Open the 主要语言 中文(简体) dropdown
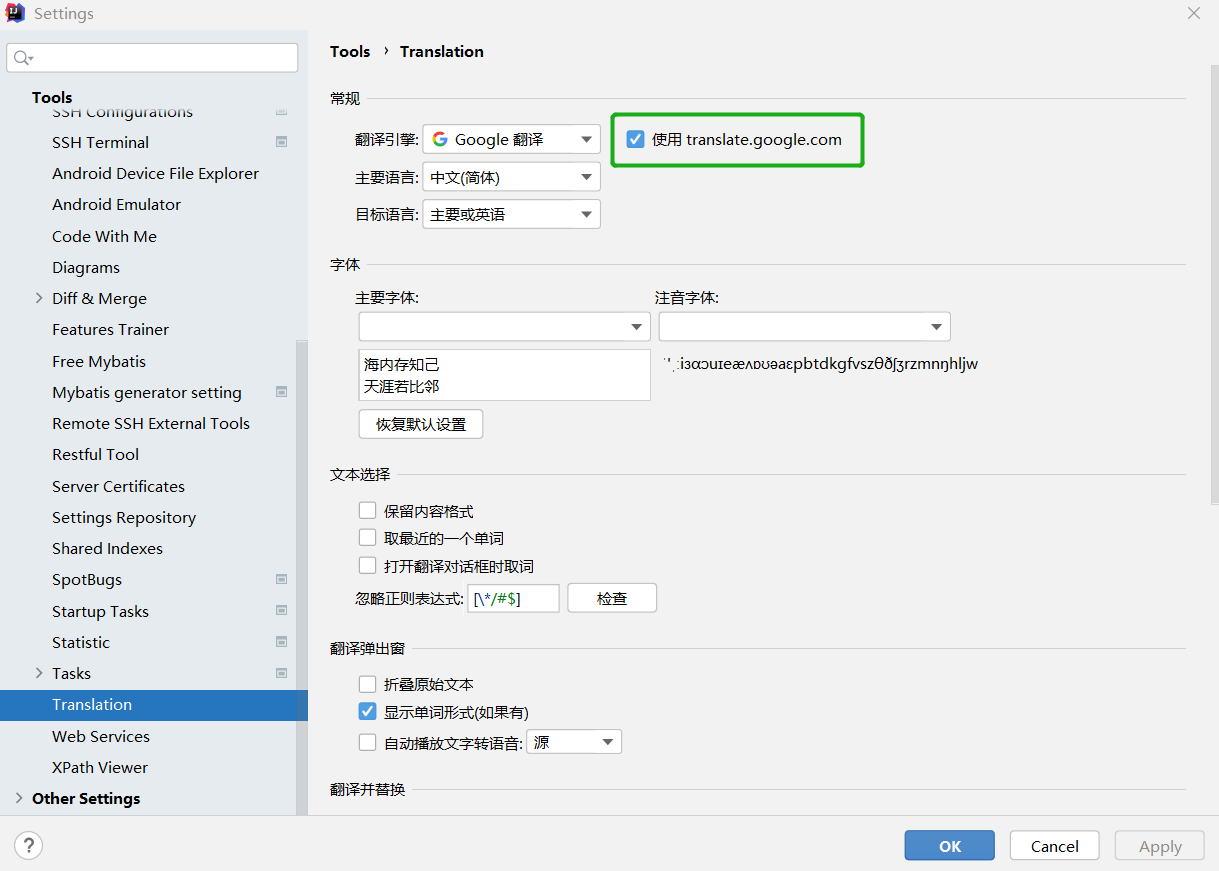This screenshot has height=871, width=1219. point(511,177)
